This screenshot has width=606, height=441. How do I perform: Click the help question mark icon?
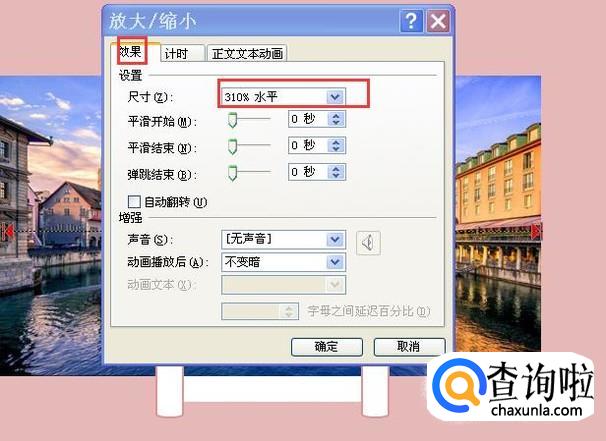[411, 21]
